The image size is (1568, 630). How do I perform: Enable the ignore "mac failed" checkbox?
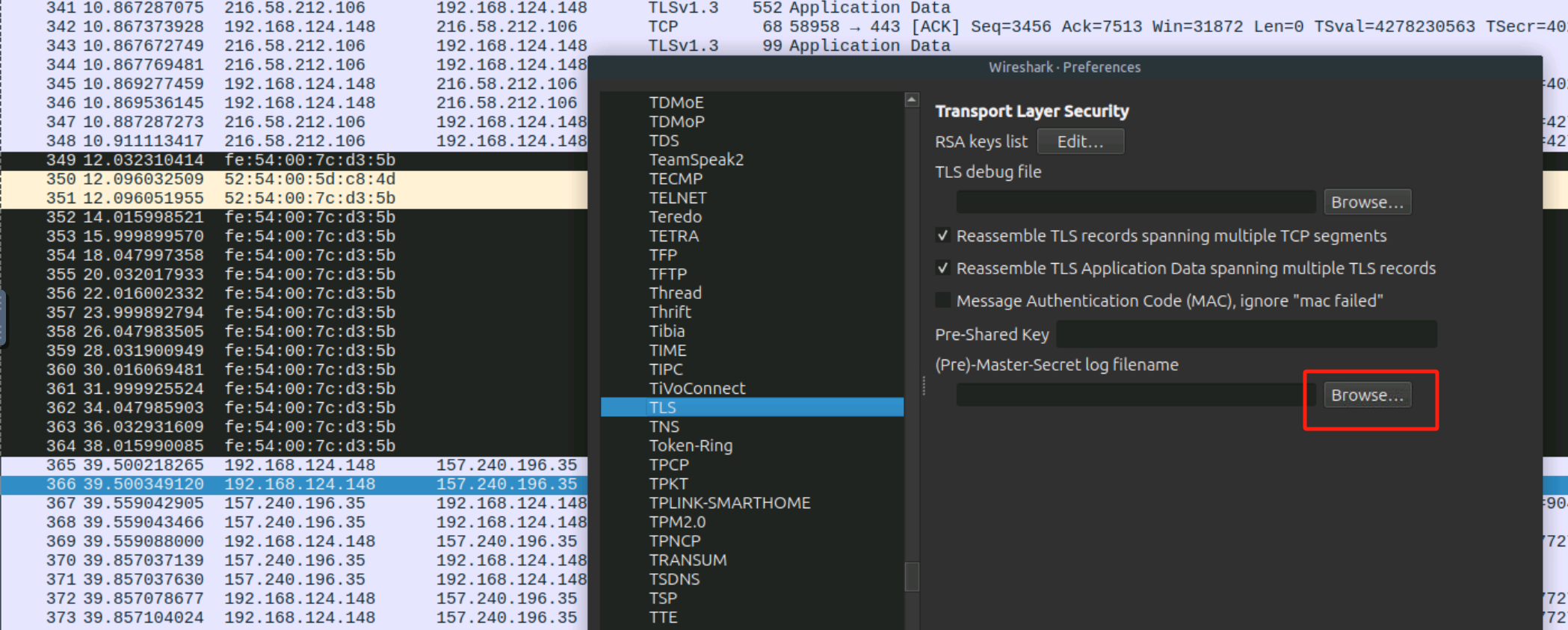point(943,300)
